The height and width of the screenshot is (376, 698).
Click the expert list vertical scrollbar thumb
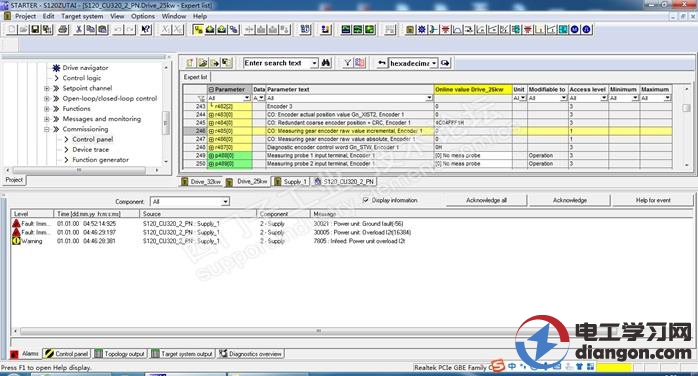click(x=686, y=108)
